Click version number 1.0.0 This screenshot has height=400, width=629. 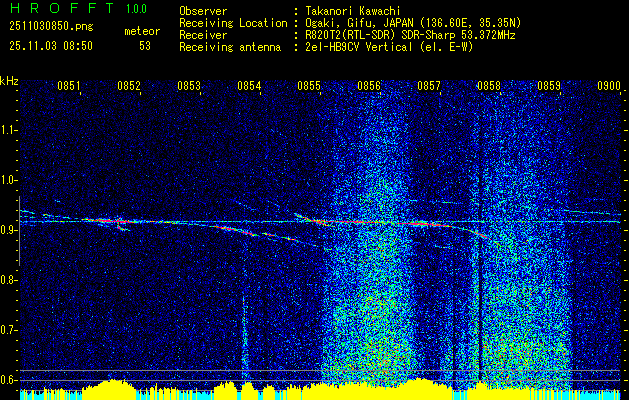coord(136,9)
